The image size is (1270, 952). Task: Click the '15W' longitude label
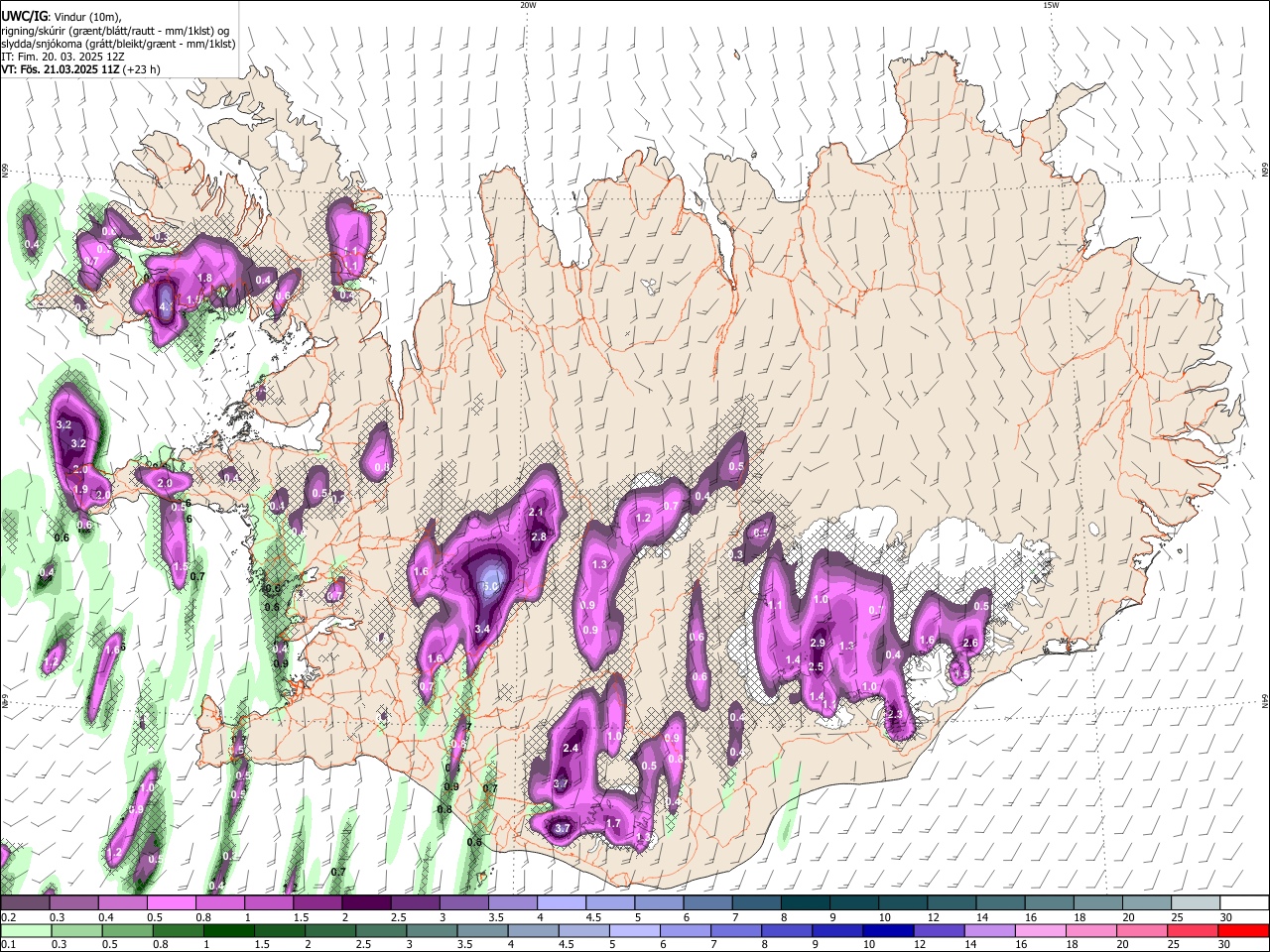pyautogui.click(x=1051, y=5)
